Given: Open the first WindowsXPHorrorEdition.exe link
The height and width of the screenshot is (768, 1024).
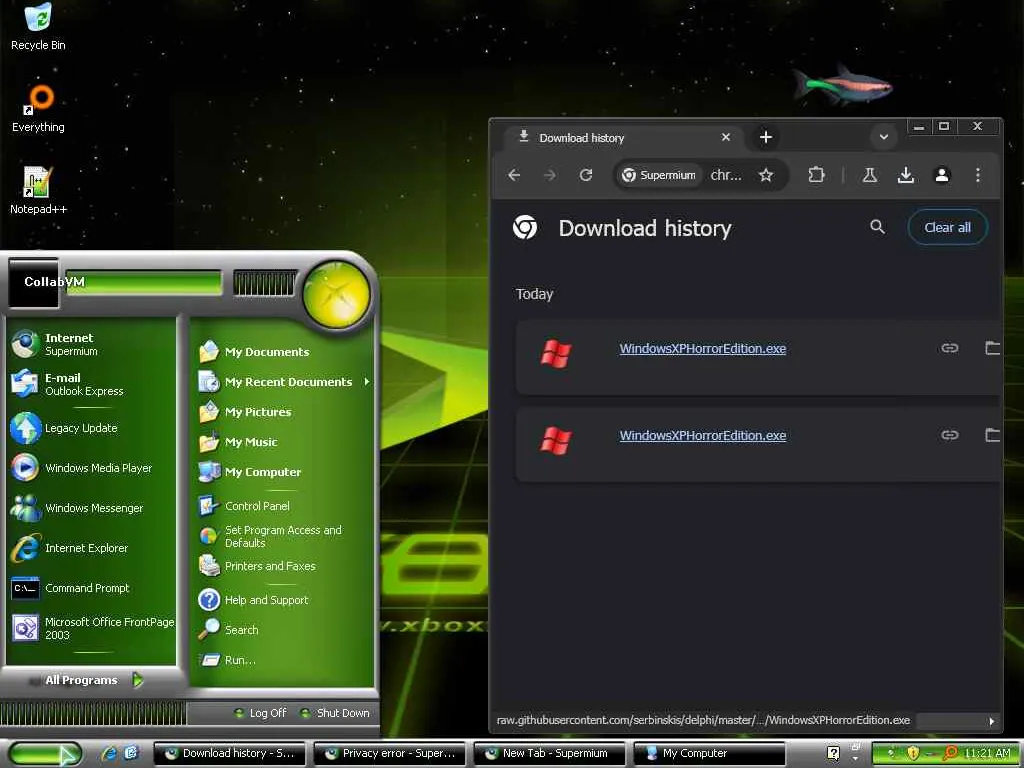Looking at the screenshot, I should coord(703,349).
